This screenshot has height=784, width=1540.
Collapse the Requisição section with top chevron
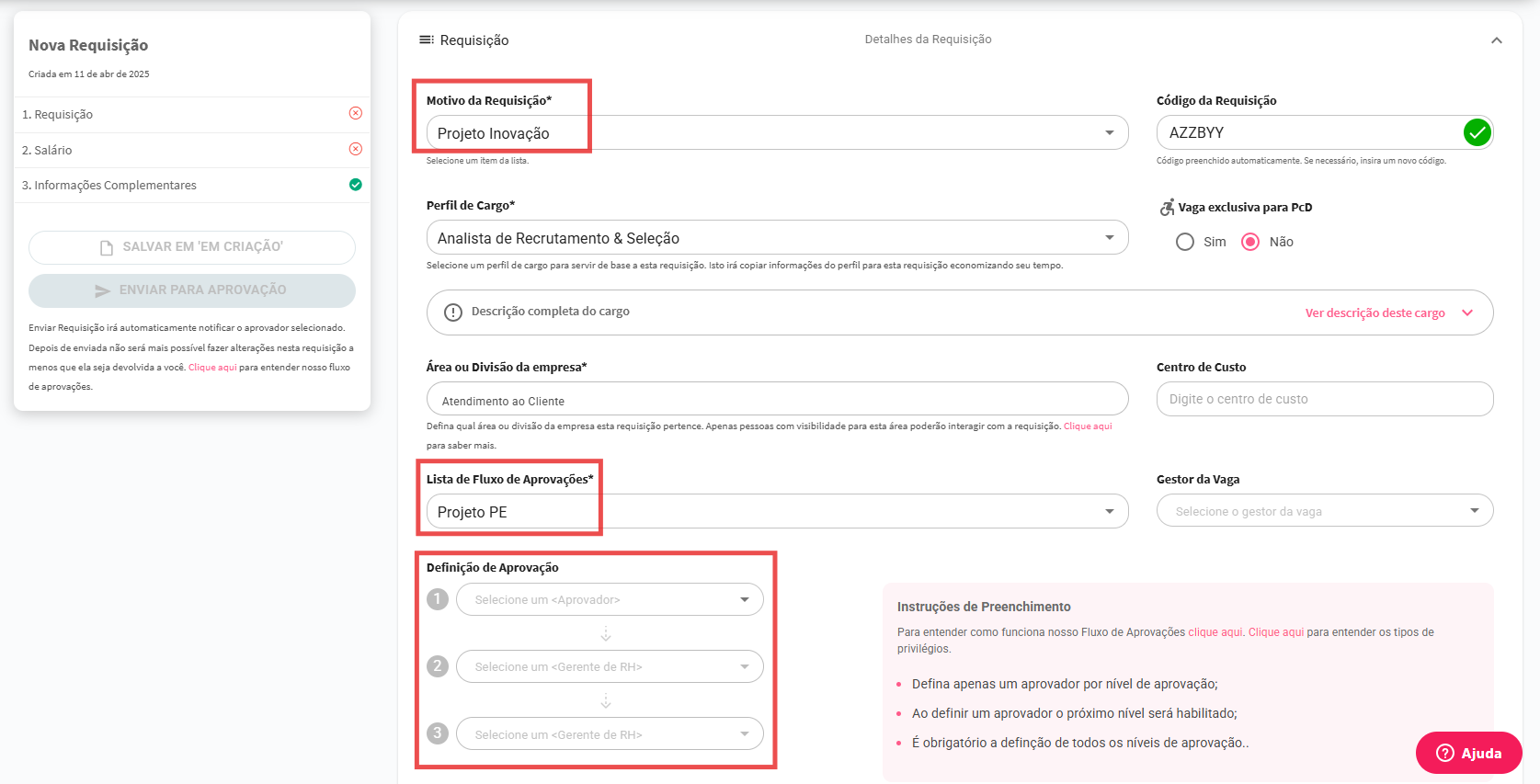tap(1497, 40)
